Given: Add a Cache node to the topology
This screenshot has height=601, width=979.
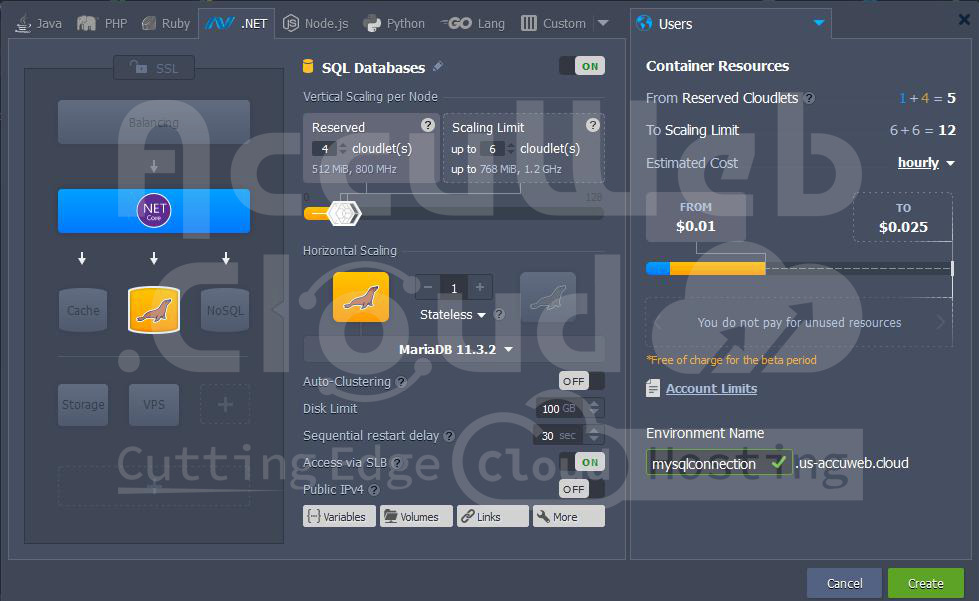Looking at the screenshot, I should click(82, 311).
